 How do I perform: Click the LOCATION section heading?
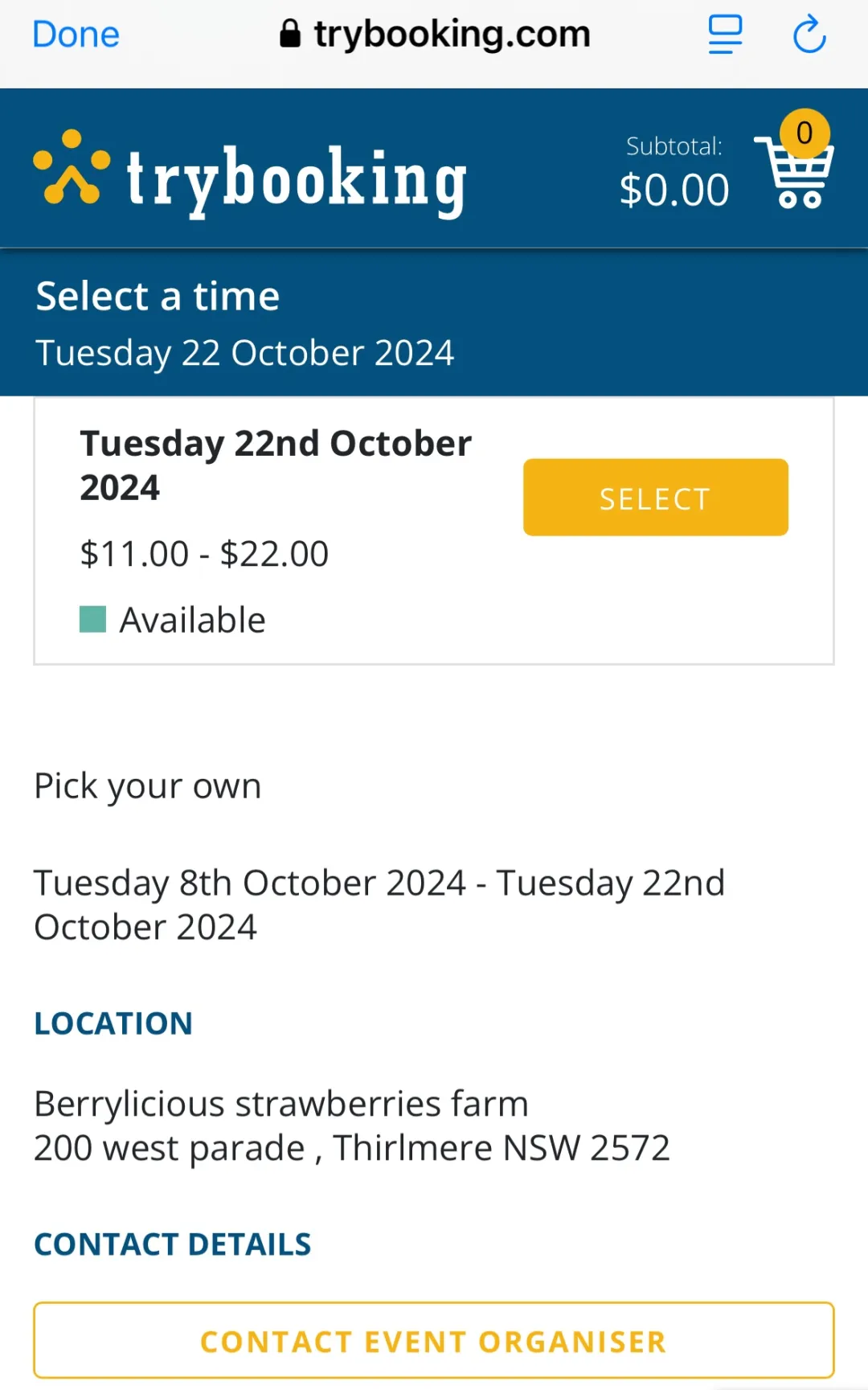tap(113, 1023)
